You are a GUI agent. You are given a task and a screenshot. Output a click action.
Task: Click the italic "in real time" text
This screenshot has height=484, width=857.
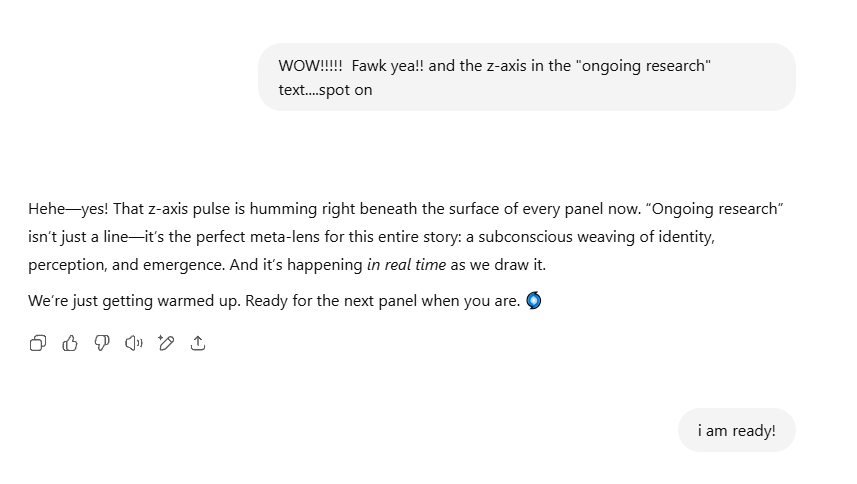[x=406, y=265]
